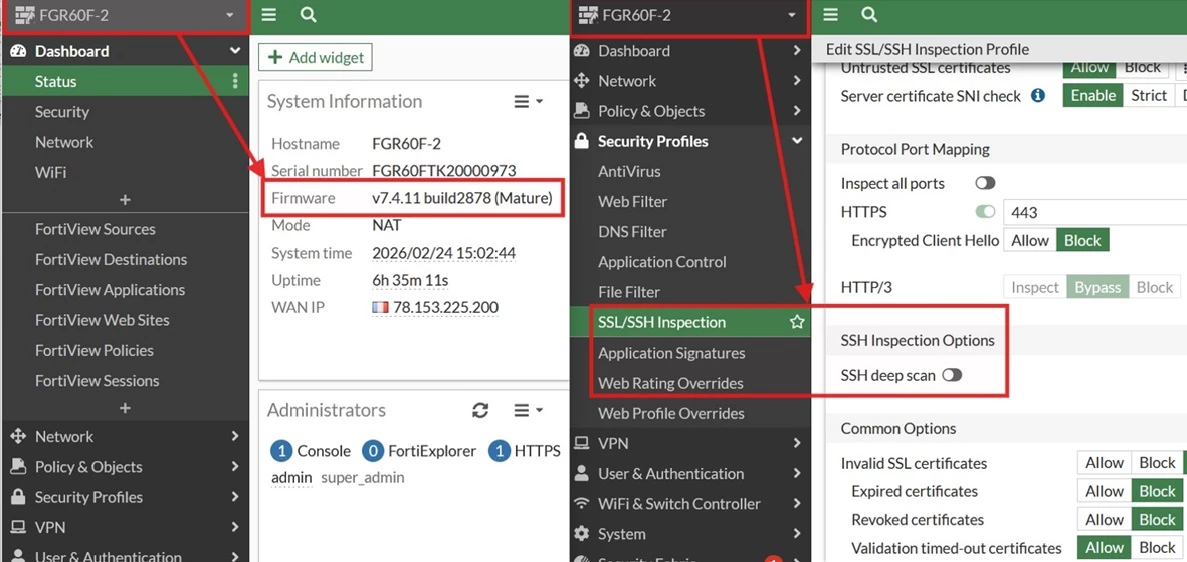Click firmware value v7.4.11 build2878 (Mature)
The width and height of the screenshot is (1187, 562).
click(x=463, y=198)
